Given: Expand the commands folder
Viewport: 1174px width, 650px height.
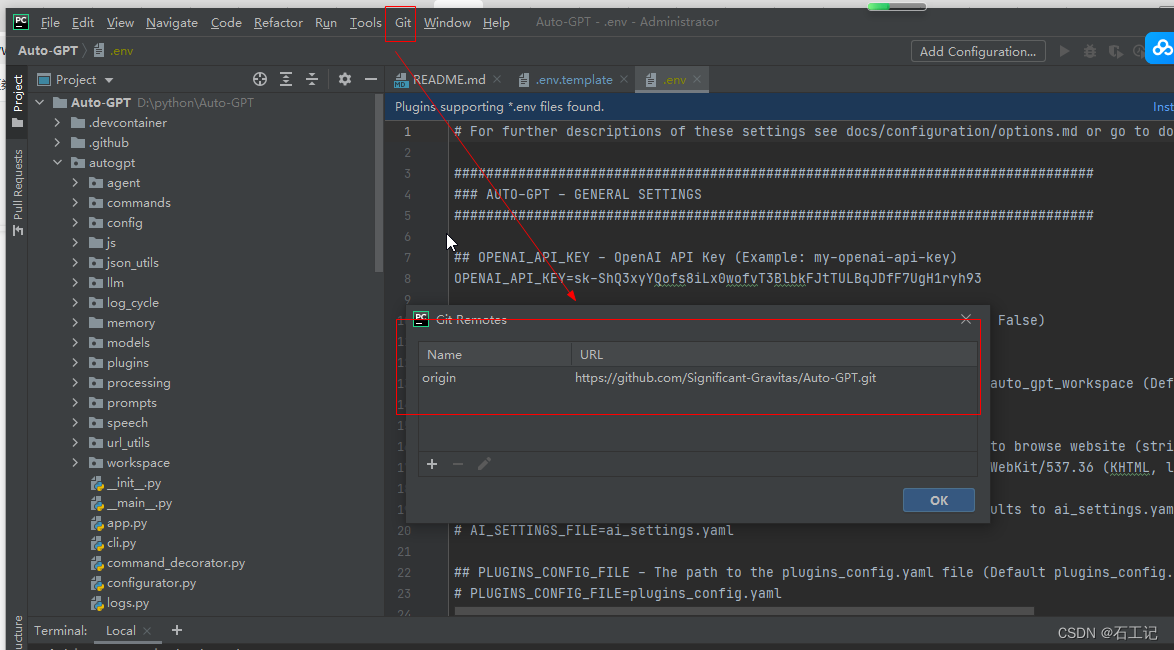Looking at the screenshot, I should tap(75, 202).
